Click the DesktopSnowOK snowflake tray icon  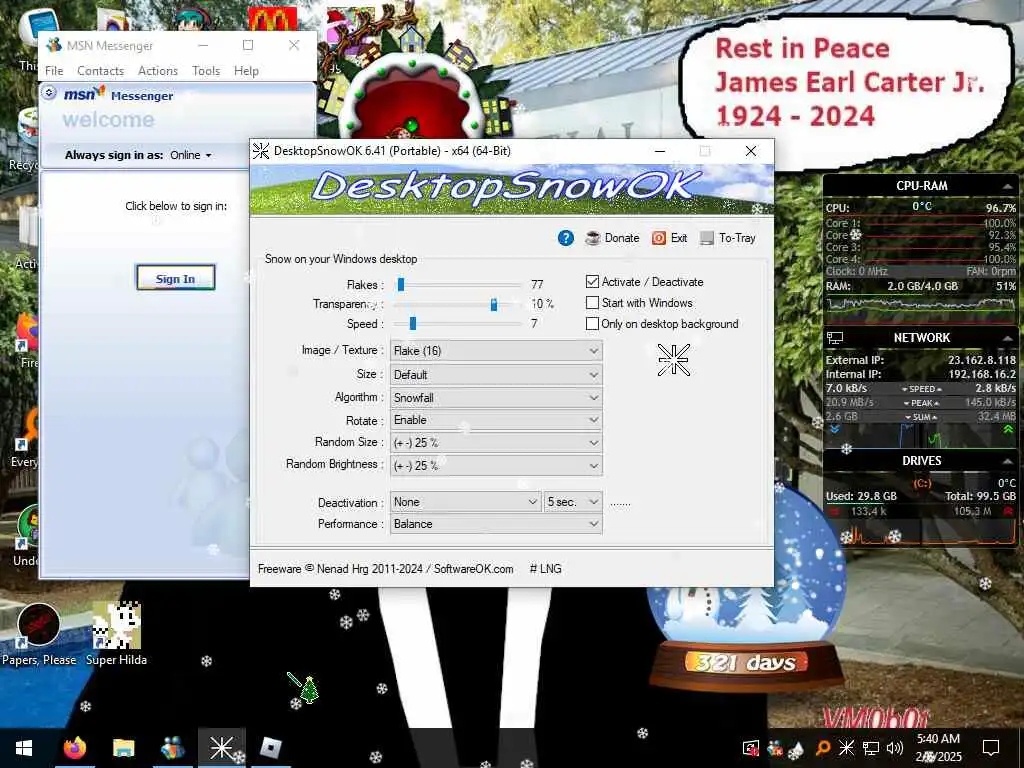(x=846, y=748)
